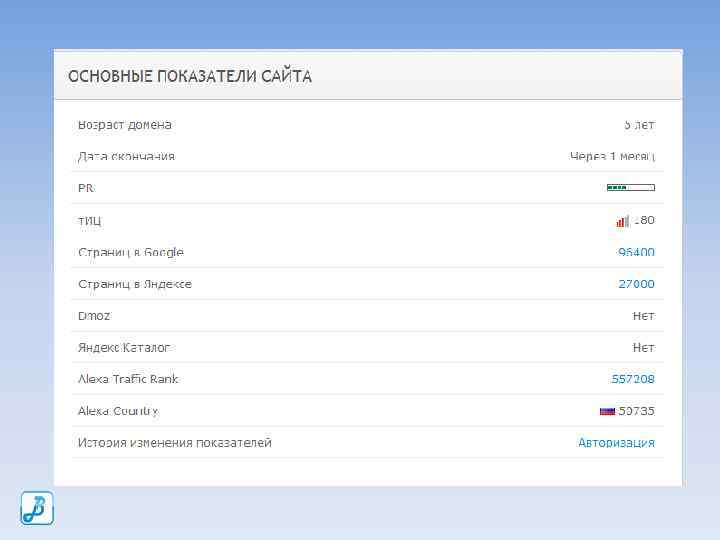The width and height of the screenshot is (720, 540).
Task: Select the 'Дата окончания' row label
Action: tap(127, 157)
